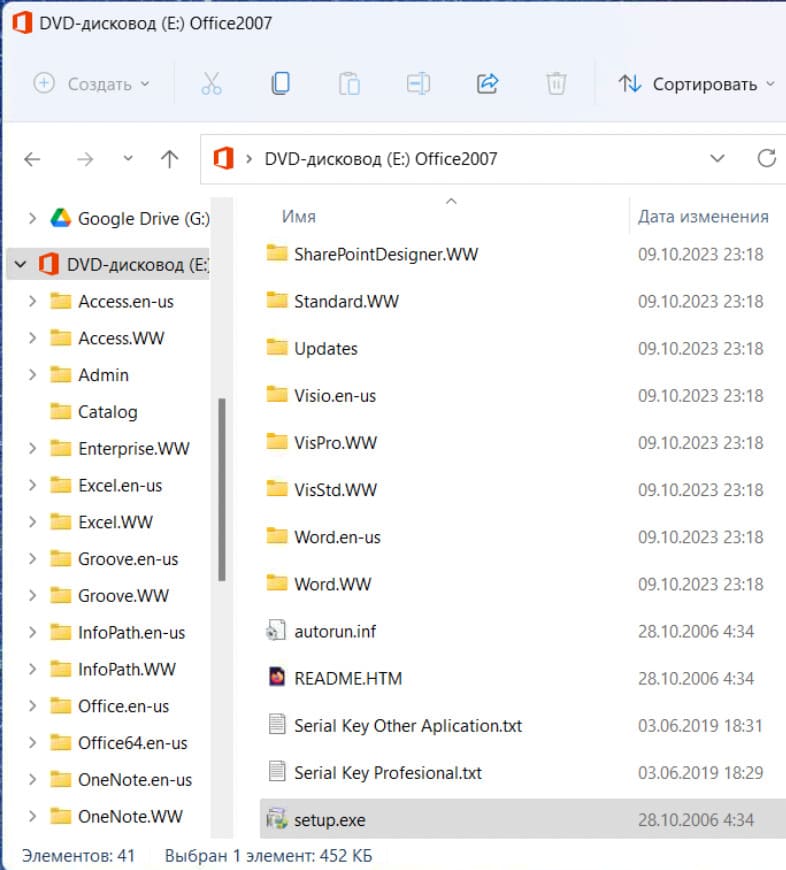Sort by the Имя column header
The width and height of the screenshot is (786, 870).
coord(299,216)
